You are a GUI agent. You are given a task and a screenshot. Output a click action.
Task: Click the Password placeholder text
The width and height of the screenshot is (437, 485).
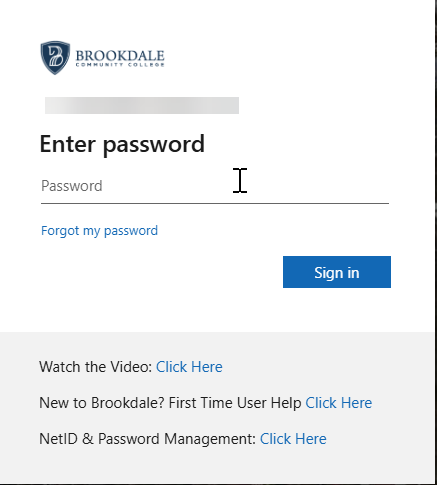72,186
